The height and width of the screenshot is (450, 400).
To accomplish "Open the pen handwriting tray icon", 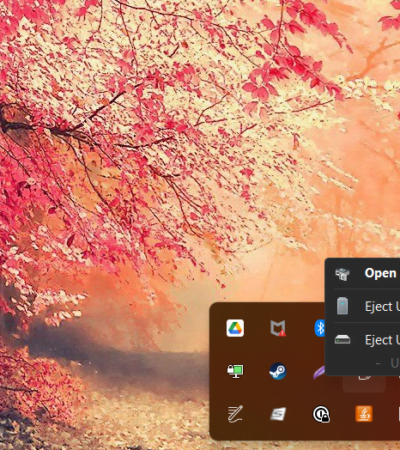I will [x=235, y=414].
